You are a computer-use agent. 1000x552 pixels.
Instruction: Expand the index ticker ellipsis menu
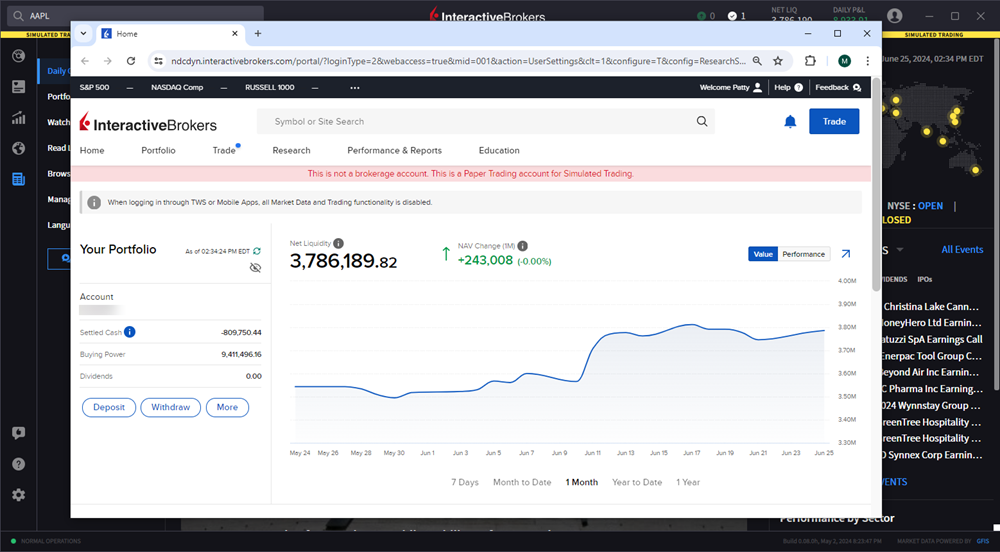tap(355, 87)
